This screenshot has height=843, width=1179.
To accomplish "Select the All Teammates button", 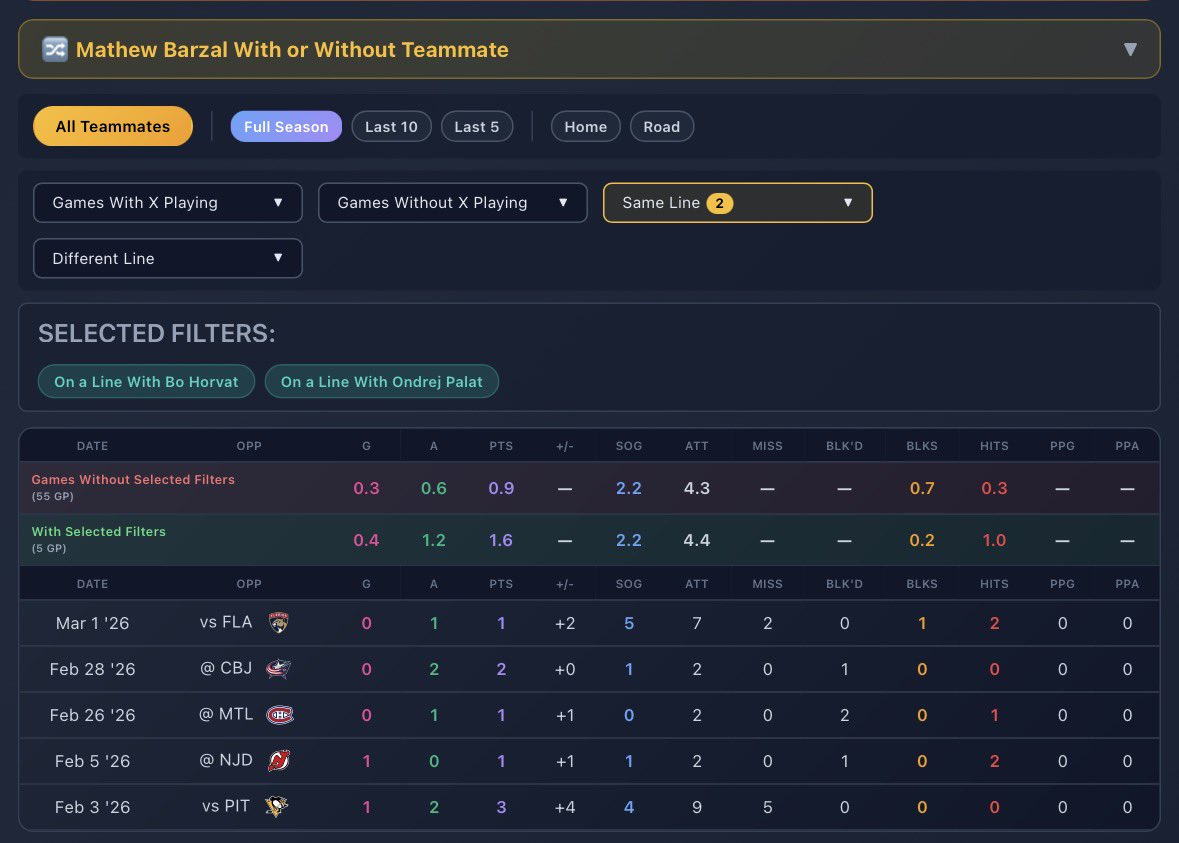I will tap(113, 126).
